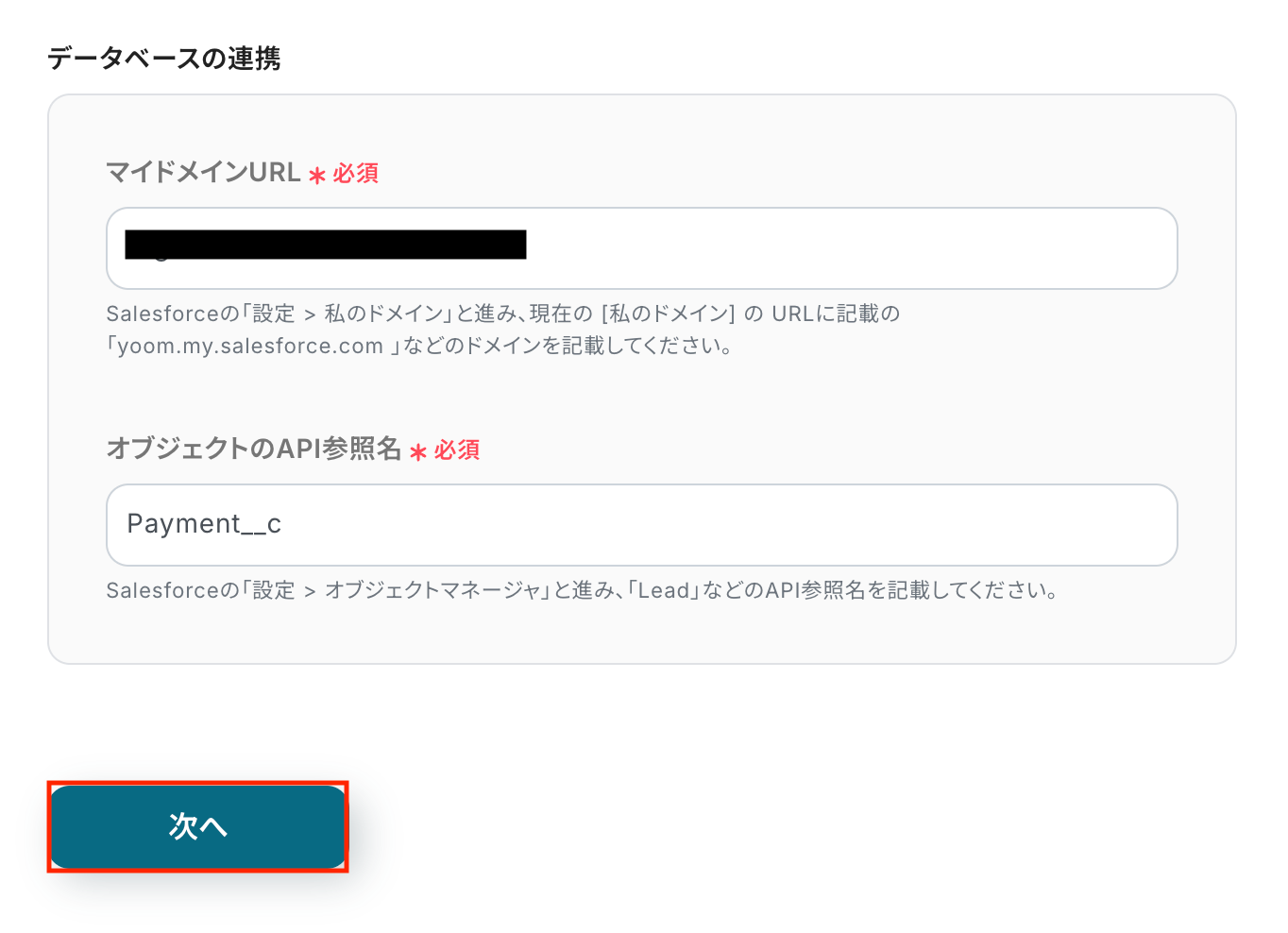Click the などのドメインを記載してください helper sentence
This screenshot has height=933, width=1288.
(x=567, y=346)
